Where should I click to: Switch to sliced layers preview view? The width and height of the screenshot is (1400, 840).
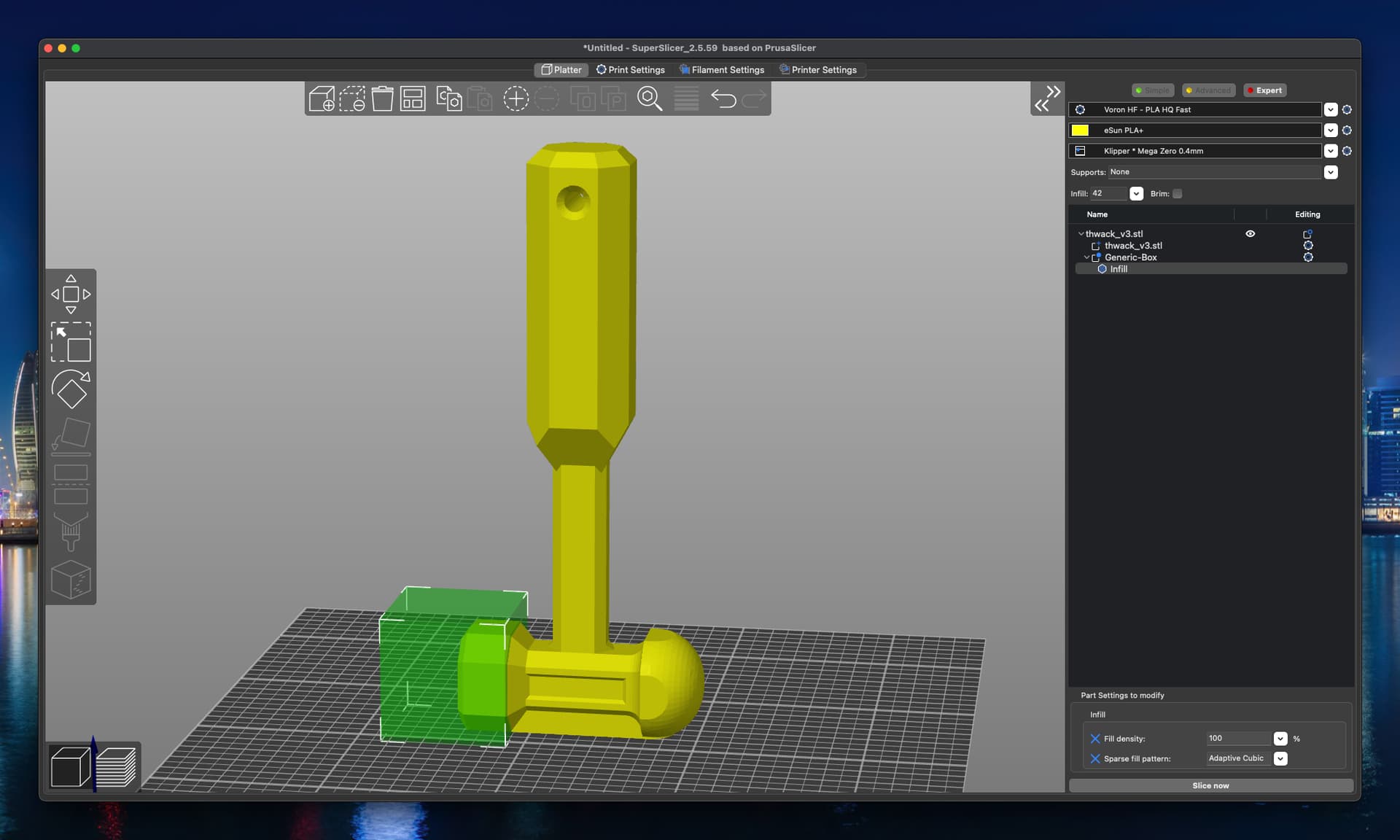(117, 766)
